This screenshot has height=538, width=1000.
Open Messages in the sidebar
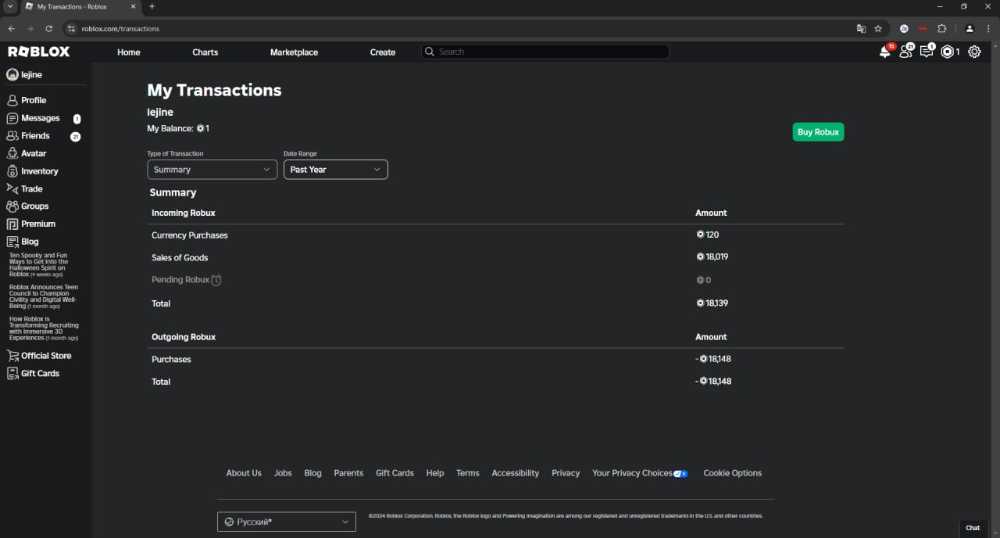40,118
